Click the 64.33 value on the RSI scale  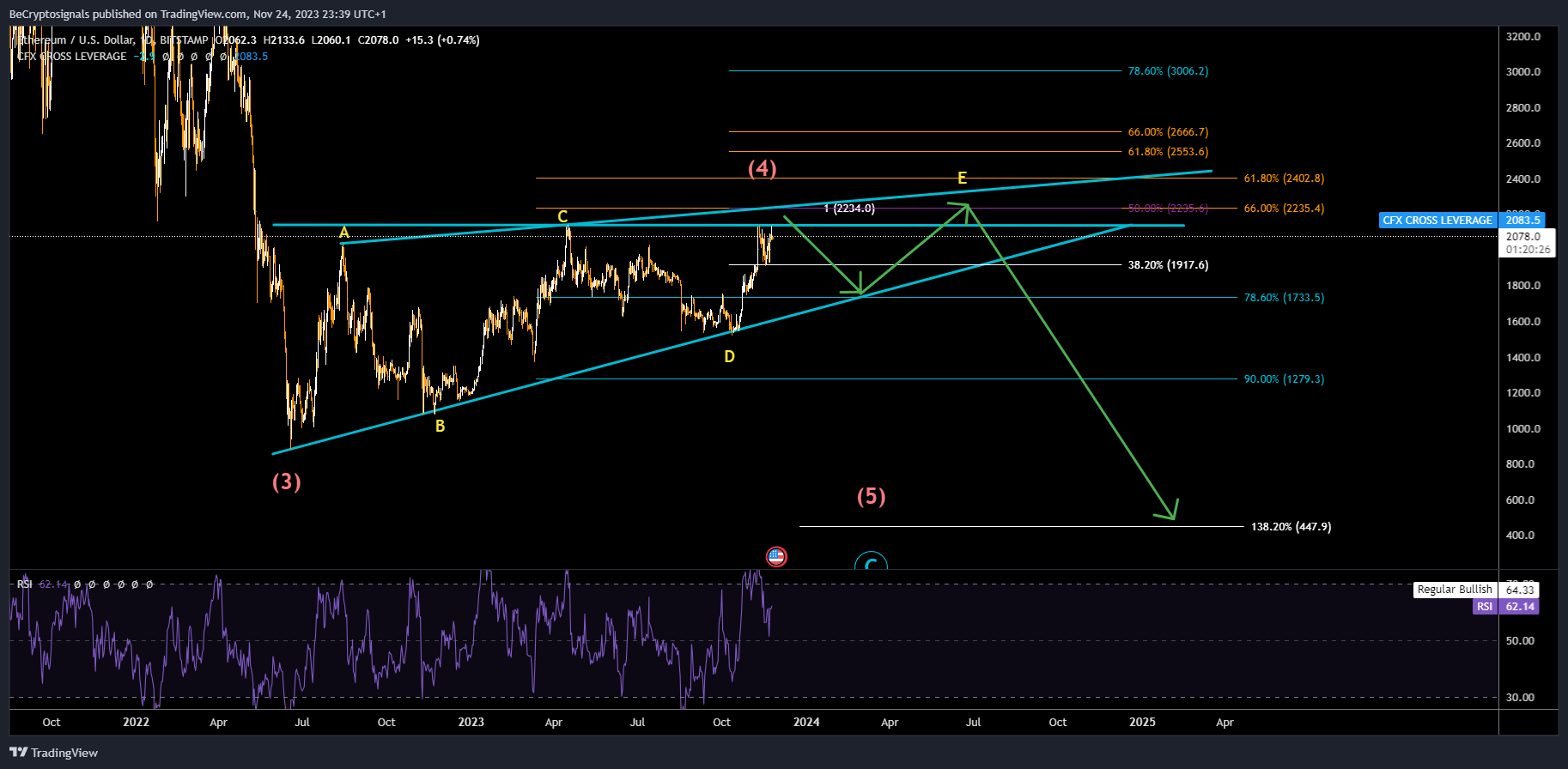[1520, 590]
